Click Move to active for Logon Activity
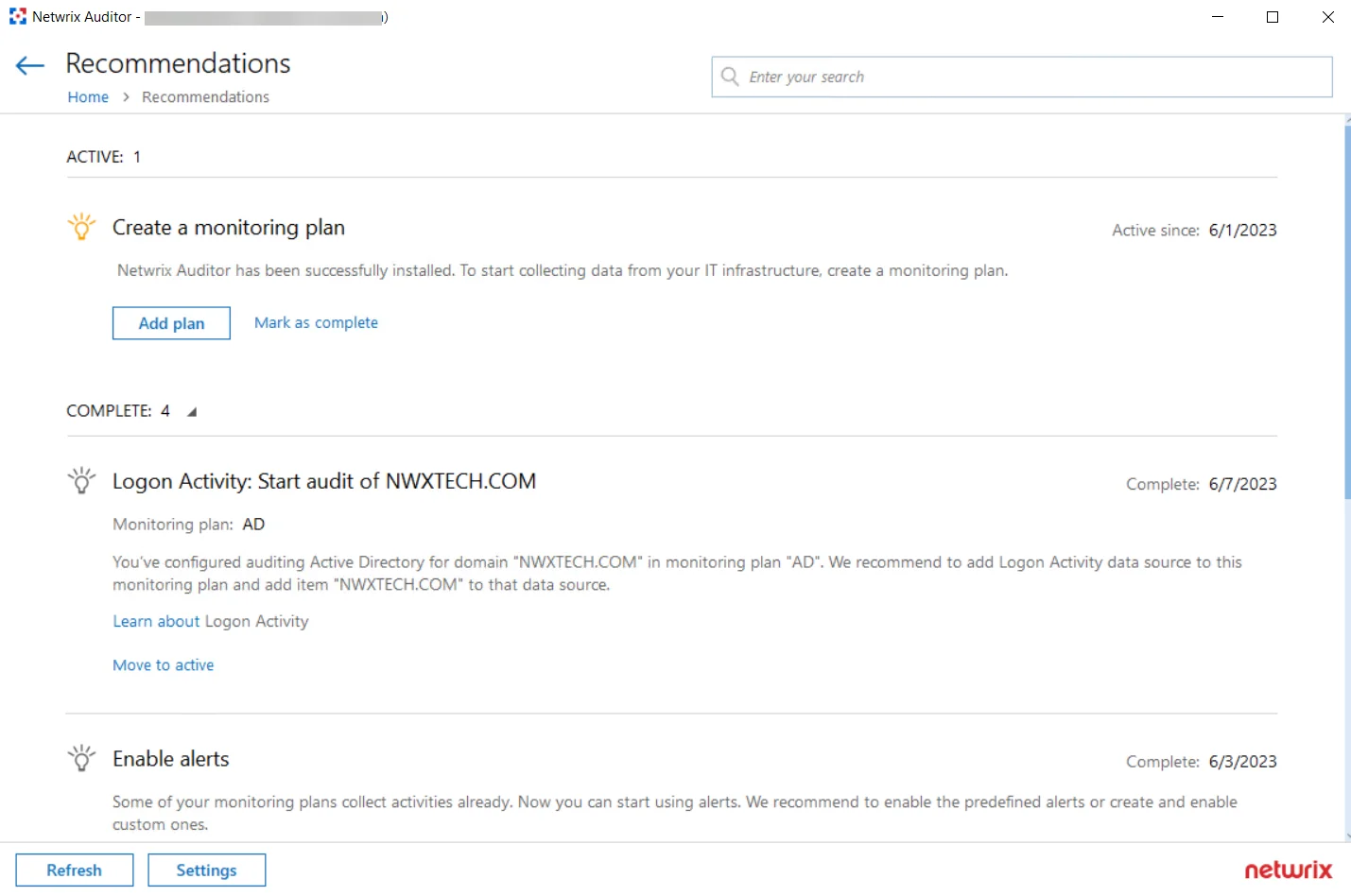The image size is (1351, 896). pos(164,664)
